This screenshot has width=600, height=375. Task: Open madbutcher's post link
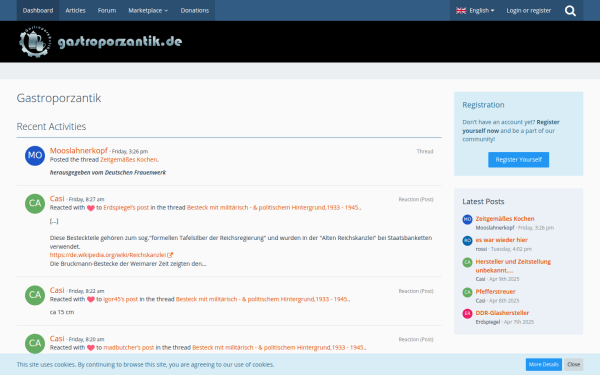coord(129,347)
